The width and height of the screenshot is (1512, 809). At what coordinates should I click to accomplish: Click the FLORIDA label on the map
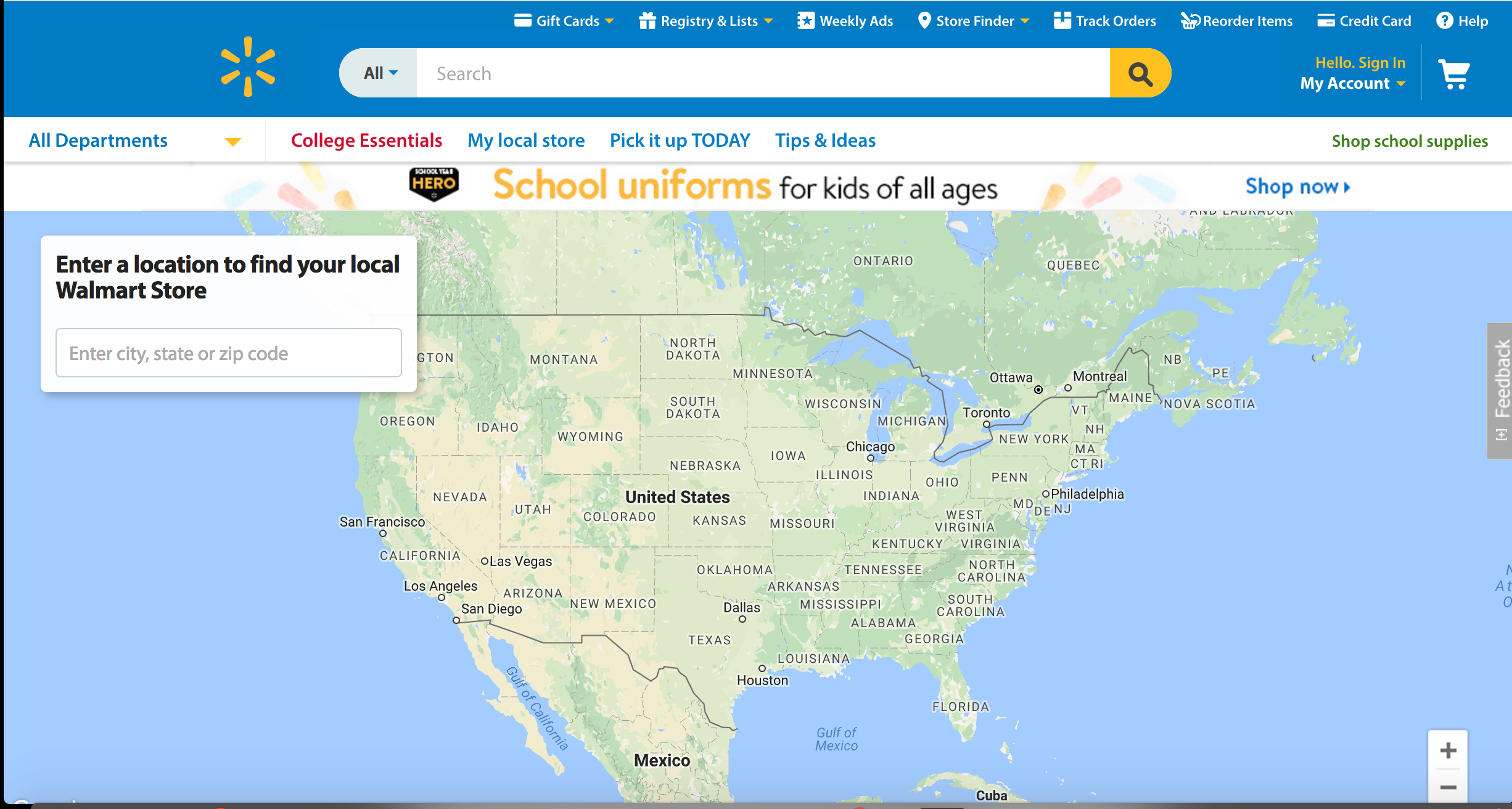click(961, 707)
